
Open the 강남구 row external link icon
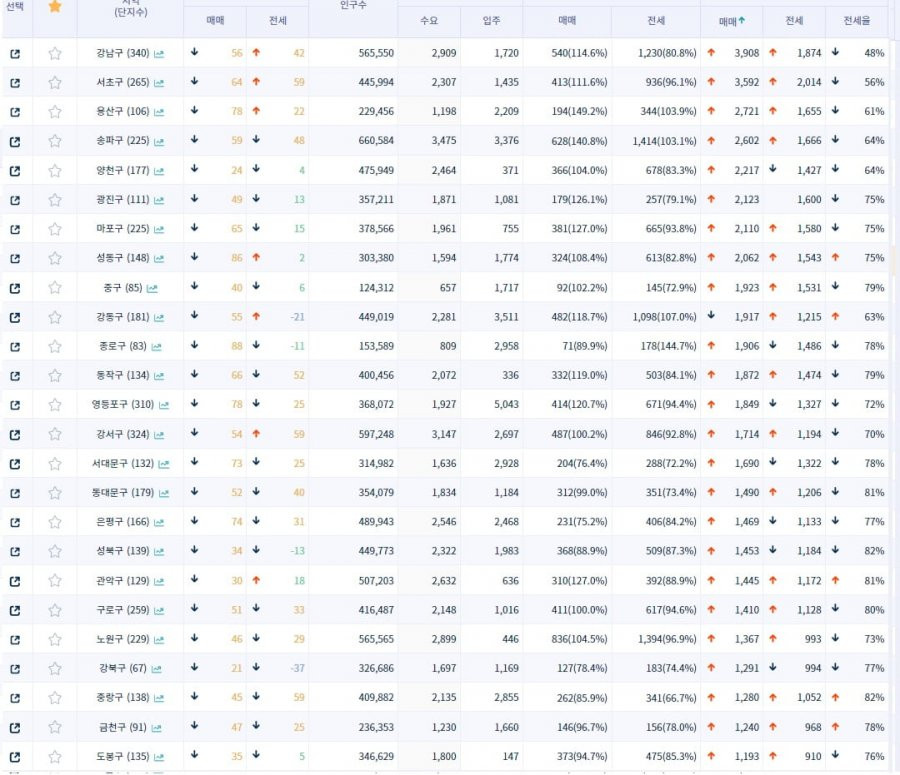click(15, 54)
